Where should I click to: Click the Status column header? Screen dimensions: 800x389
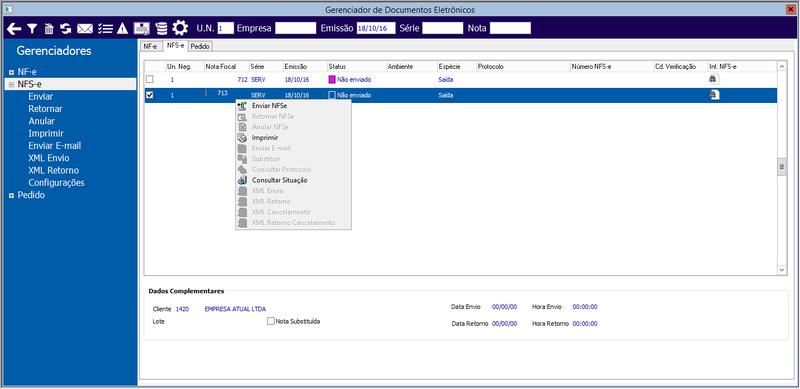pos(356,67)
